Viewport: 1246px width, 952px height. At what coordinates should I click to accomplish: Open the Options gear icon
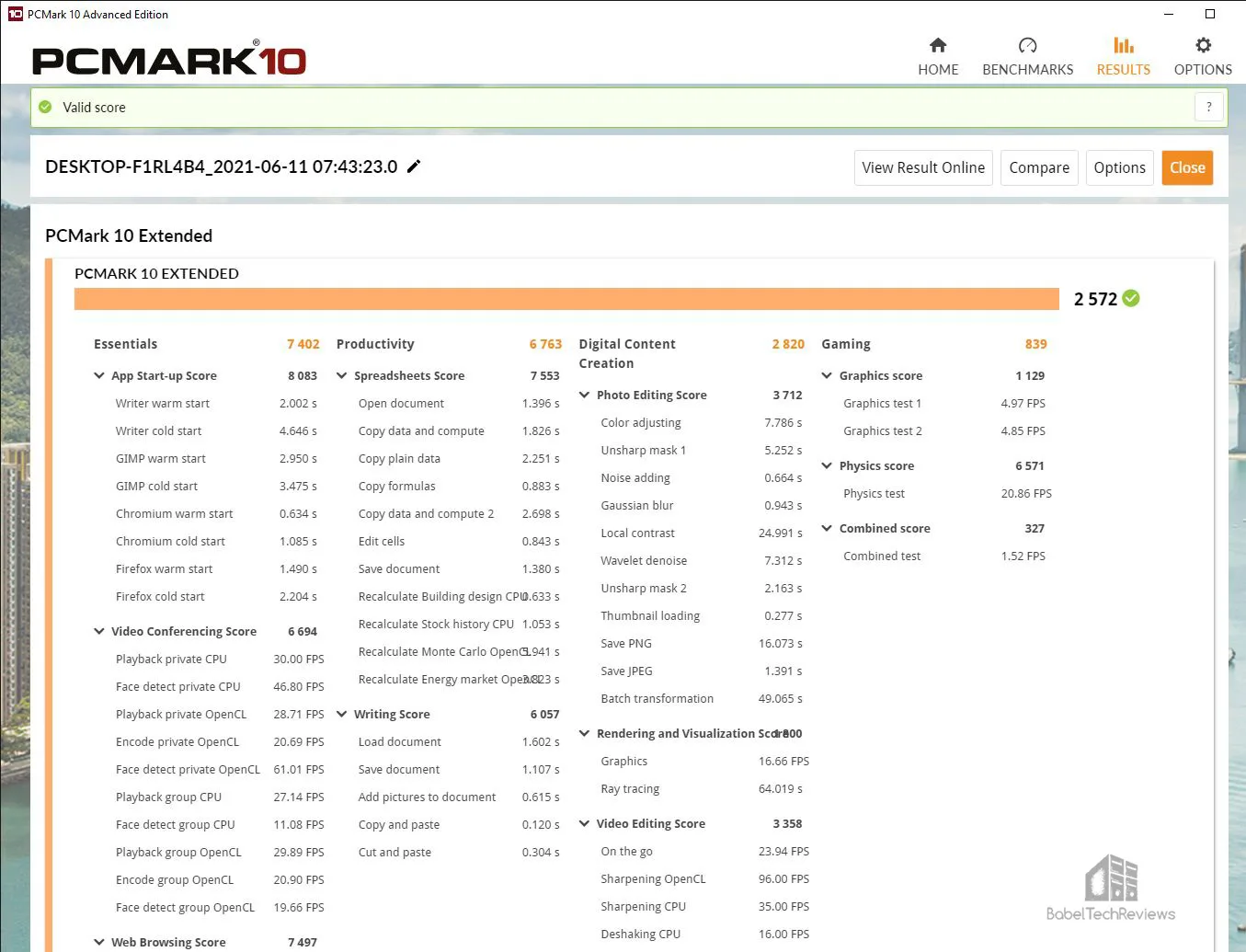click(1203, 45)
